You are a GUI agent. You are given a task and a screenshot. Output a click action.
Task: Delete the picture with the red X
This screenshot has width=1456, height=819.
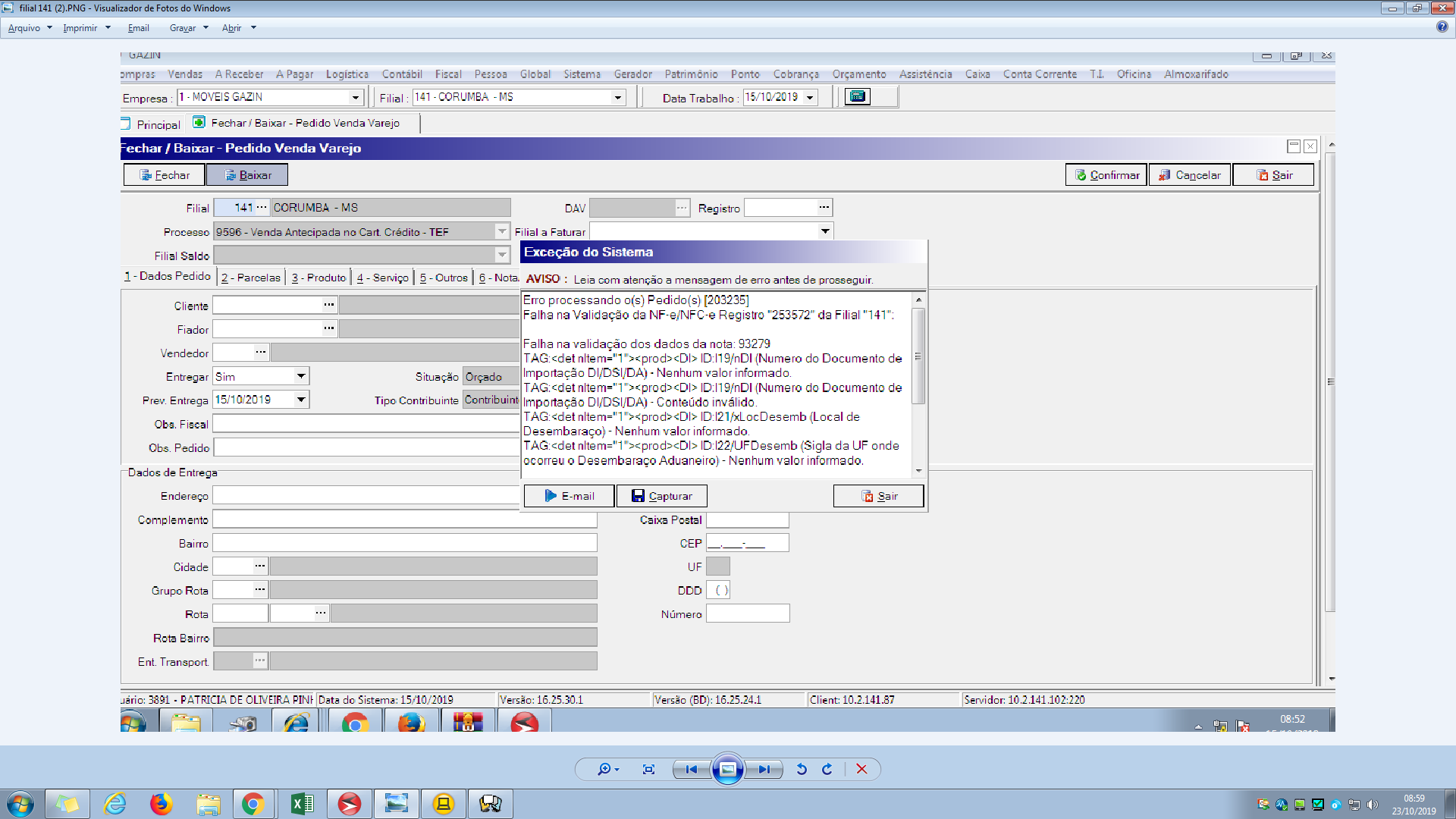click(861, 769)
